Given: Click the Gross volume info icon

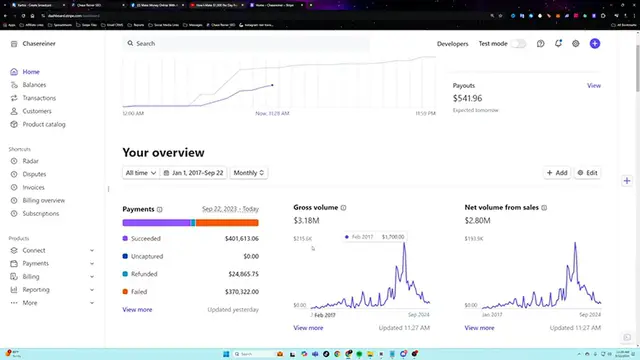Looking at the screenshot, I should pos(343,208).
